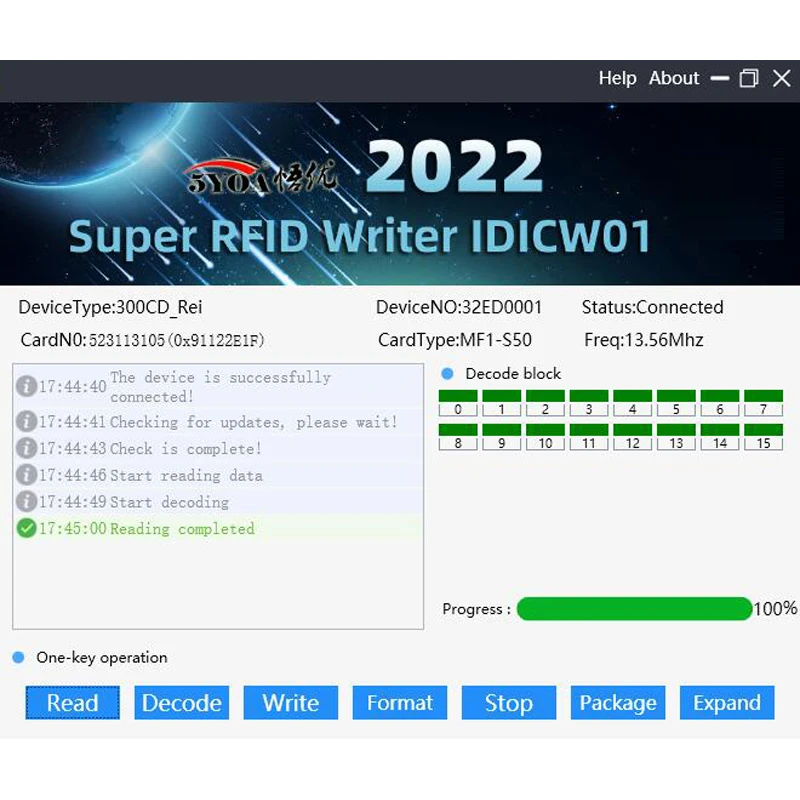Screen dimensions: 800x800
Task: Click the Format button
Action: [399, 703]
